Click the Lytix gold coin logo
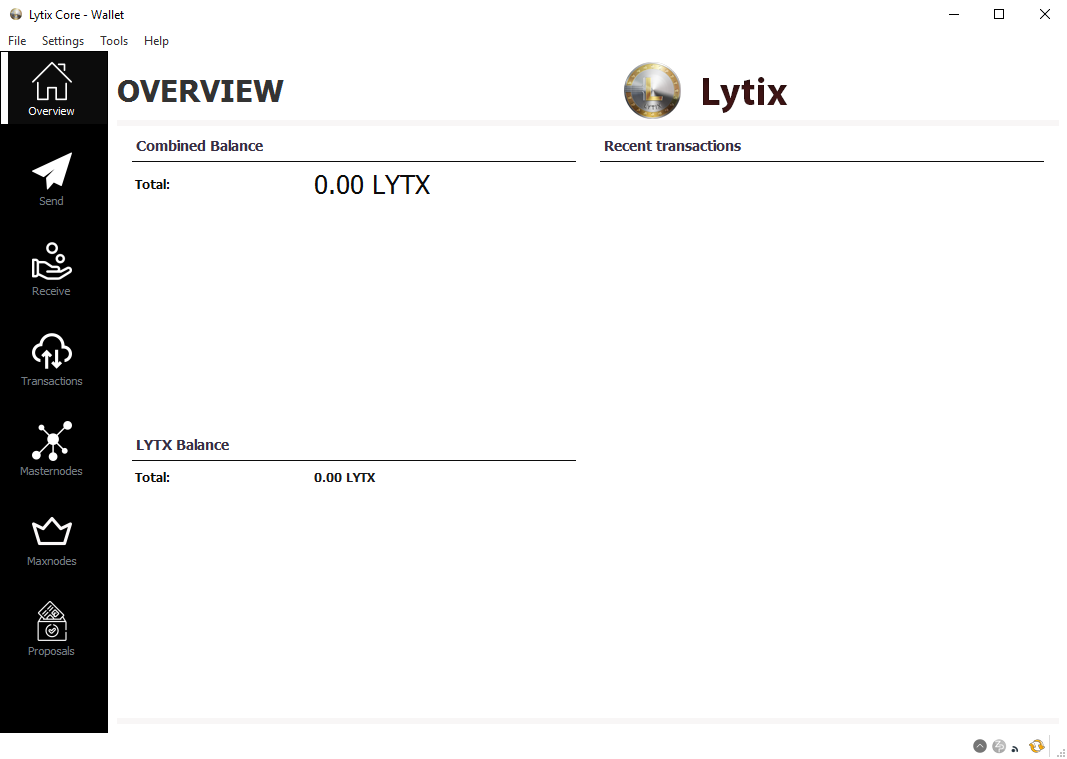This screenshot has width=1067, height=759. (652, 91)
